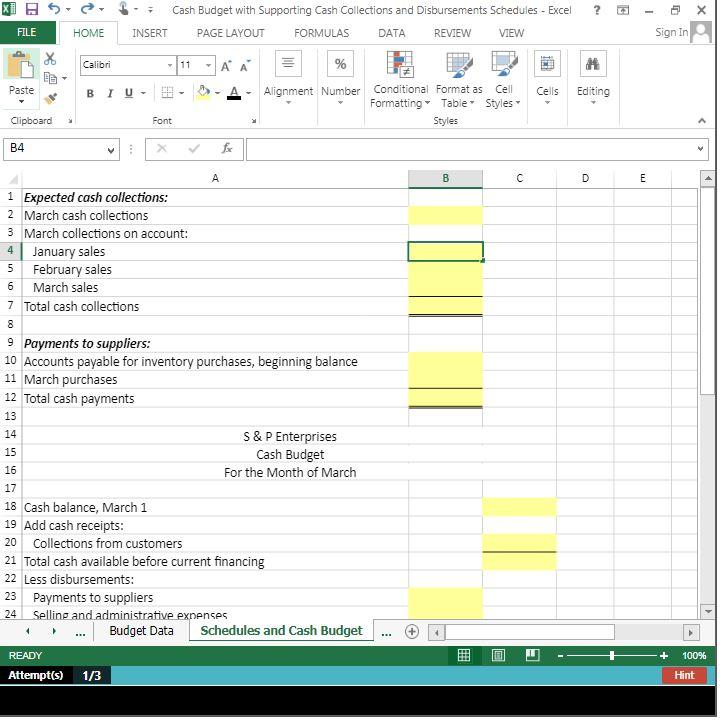720x721 pixels.
Task: Click the Format Painter brush icon
Action: coord(50,98)
